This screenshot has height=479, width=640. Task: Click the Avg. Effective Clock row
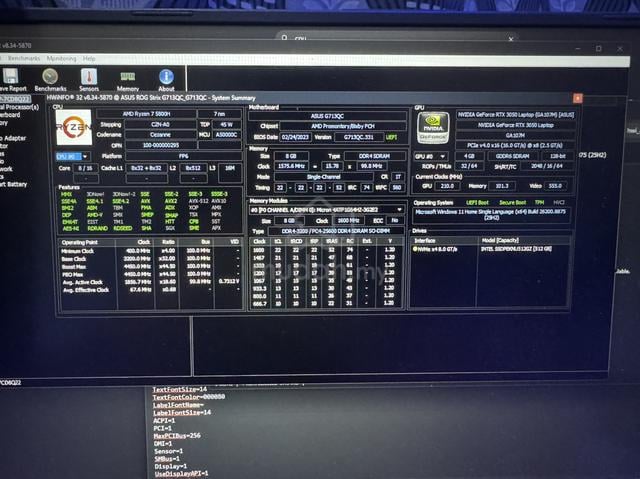(149, 290)
